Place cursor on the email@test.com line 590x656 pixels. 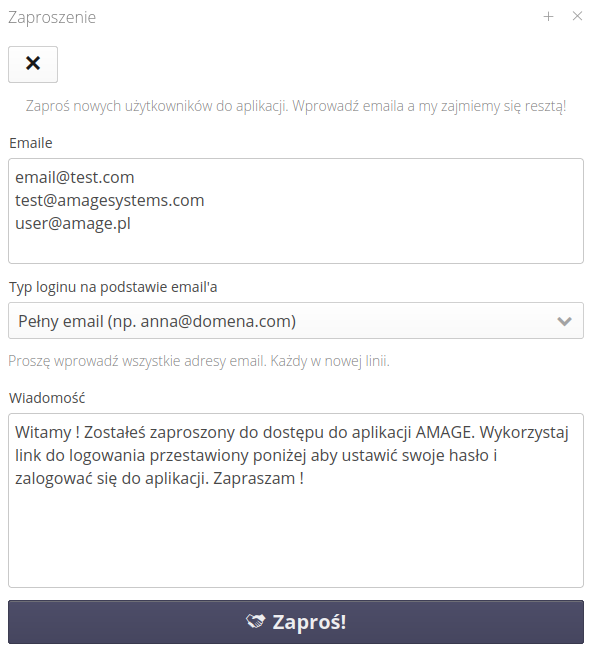75,177
